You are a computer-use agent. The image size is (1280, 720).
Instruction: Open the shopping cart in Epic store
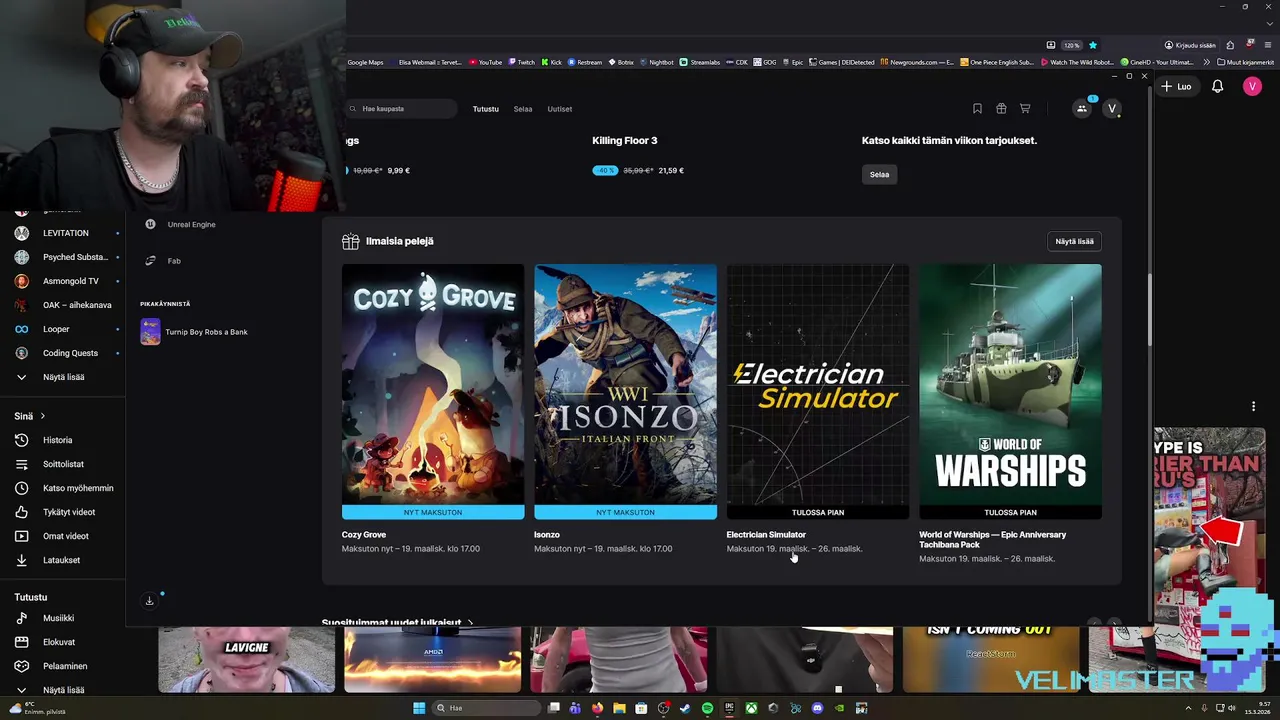coord(1025,108)
